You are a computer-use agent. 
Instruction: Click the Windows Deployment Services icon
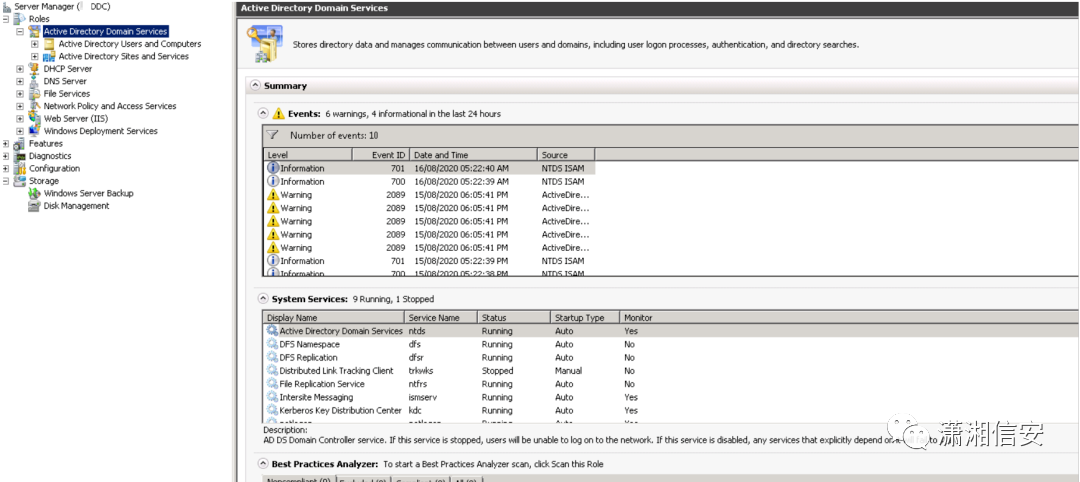click(34, 131)
